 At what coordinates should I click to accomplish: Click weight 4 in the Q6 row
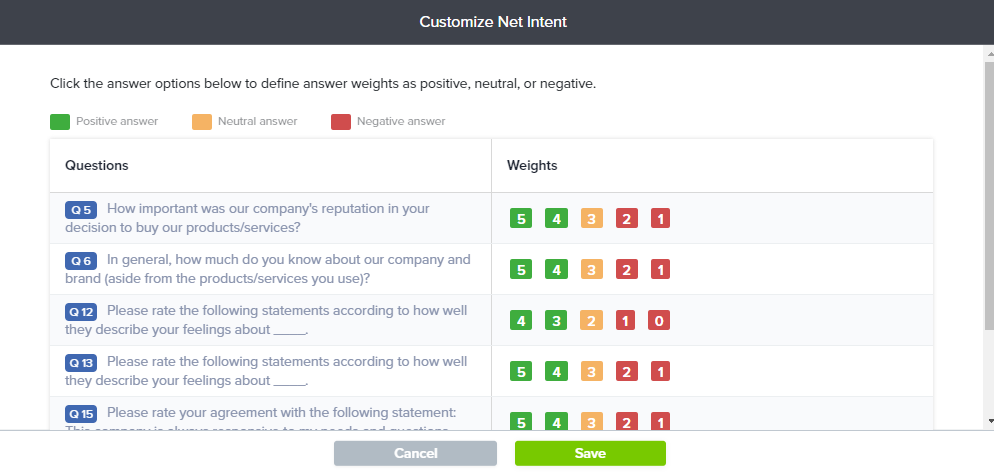coord(556,269)
